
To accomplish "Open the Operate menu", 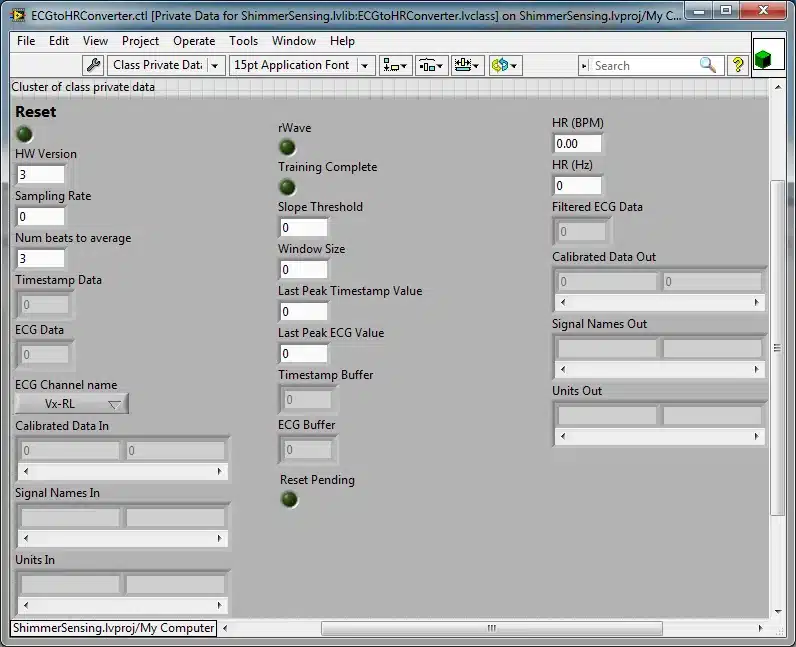I will click(194, 41).
